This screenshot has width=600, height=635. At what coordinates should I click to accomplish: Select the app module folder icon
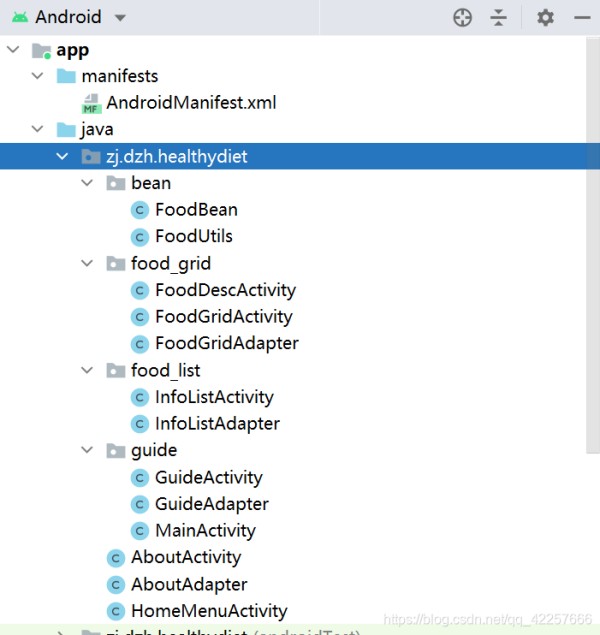click(x=42, y=51)
